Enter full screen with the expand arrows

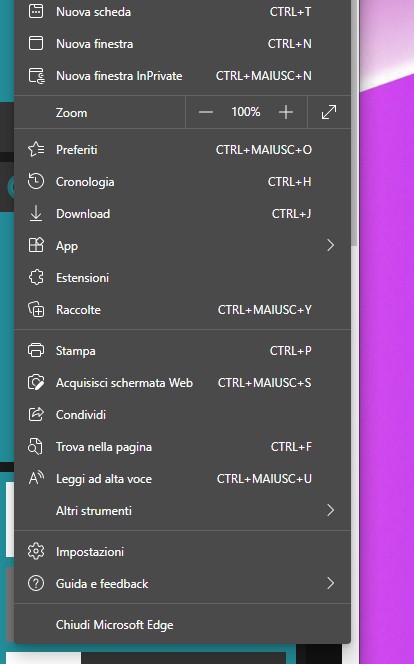pyautogui.click(x=329, y=112)
